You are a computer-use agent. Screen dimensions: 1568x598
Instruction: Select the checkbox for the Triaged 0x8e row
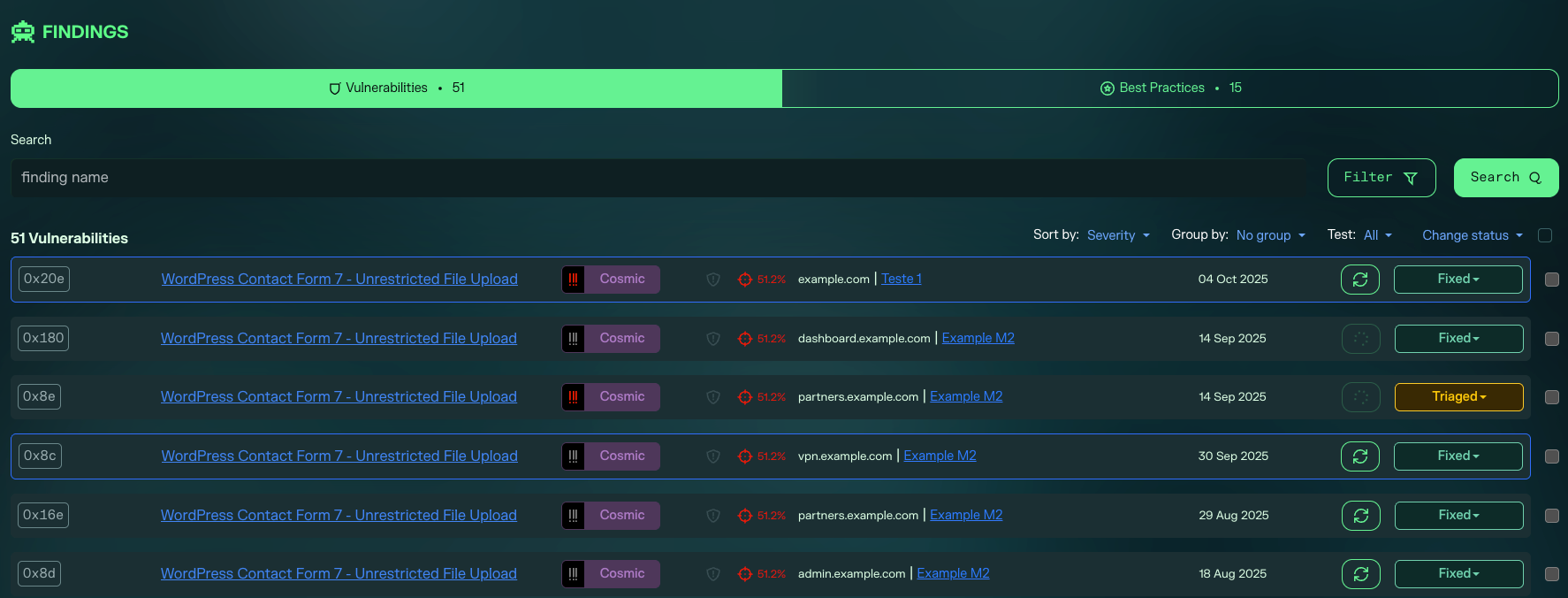pyautogui.click(x=1551, y=397)
